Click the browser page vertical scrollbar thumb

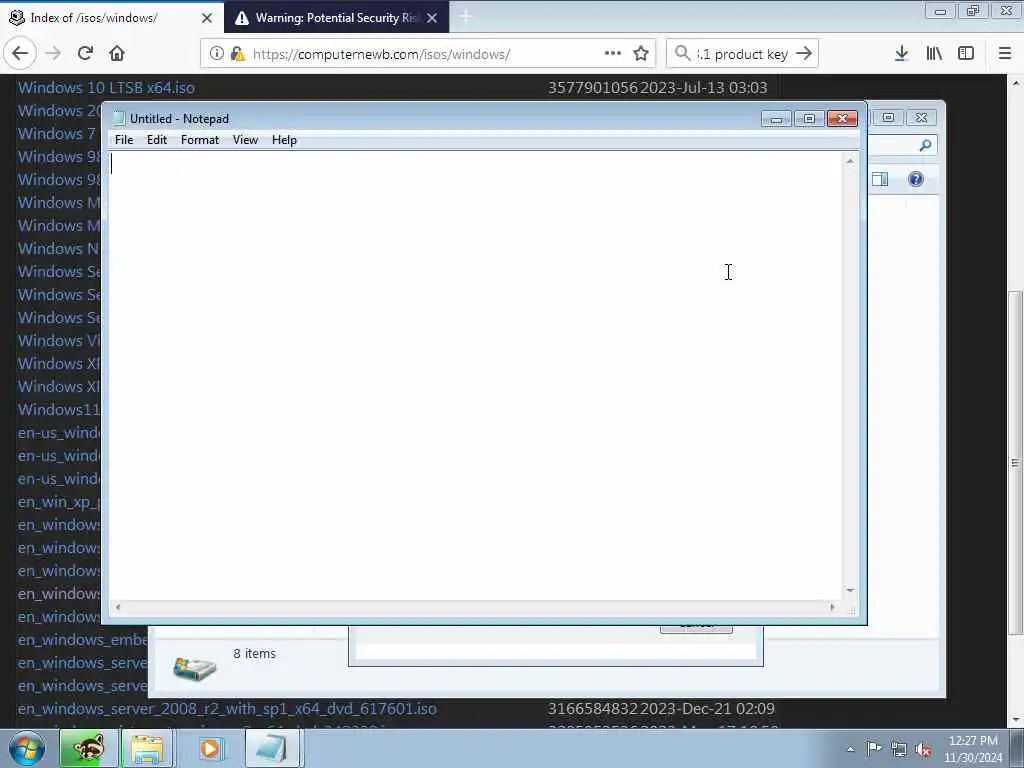[x=1015, y=463]
